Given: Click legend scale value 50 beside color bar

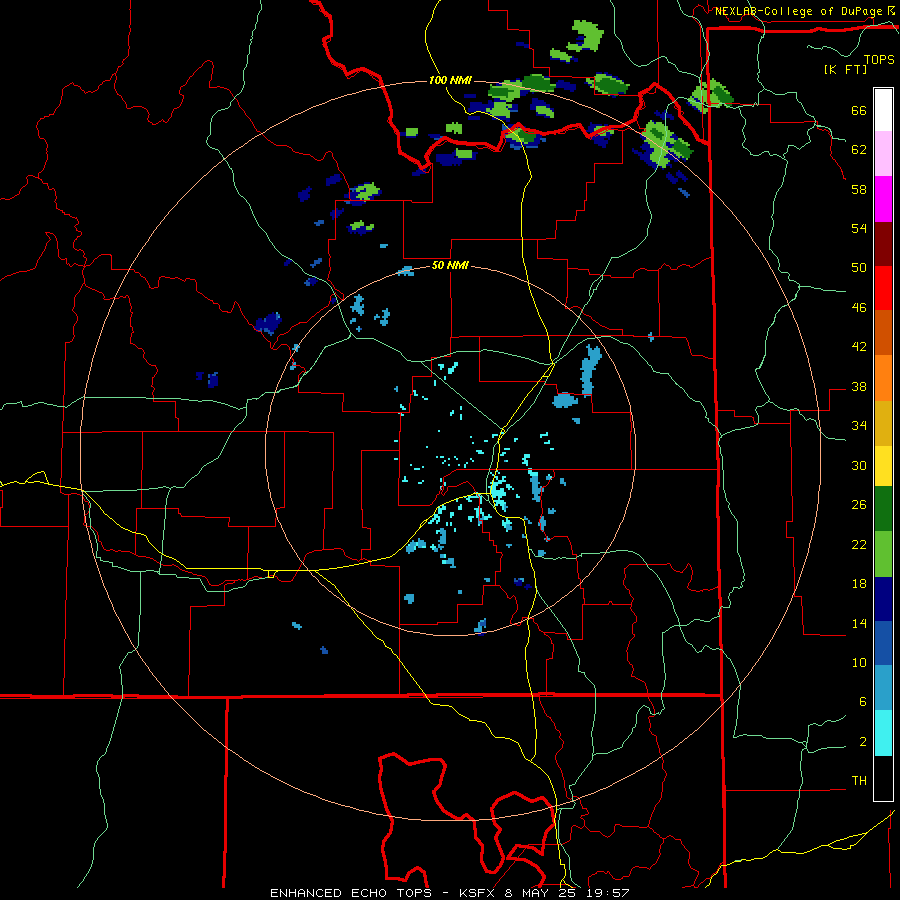Looking at the screenshot, I should 859,268.
